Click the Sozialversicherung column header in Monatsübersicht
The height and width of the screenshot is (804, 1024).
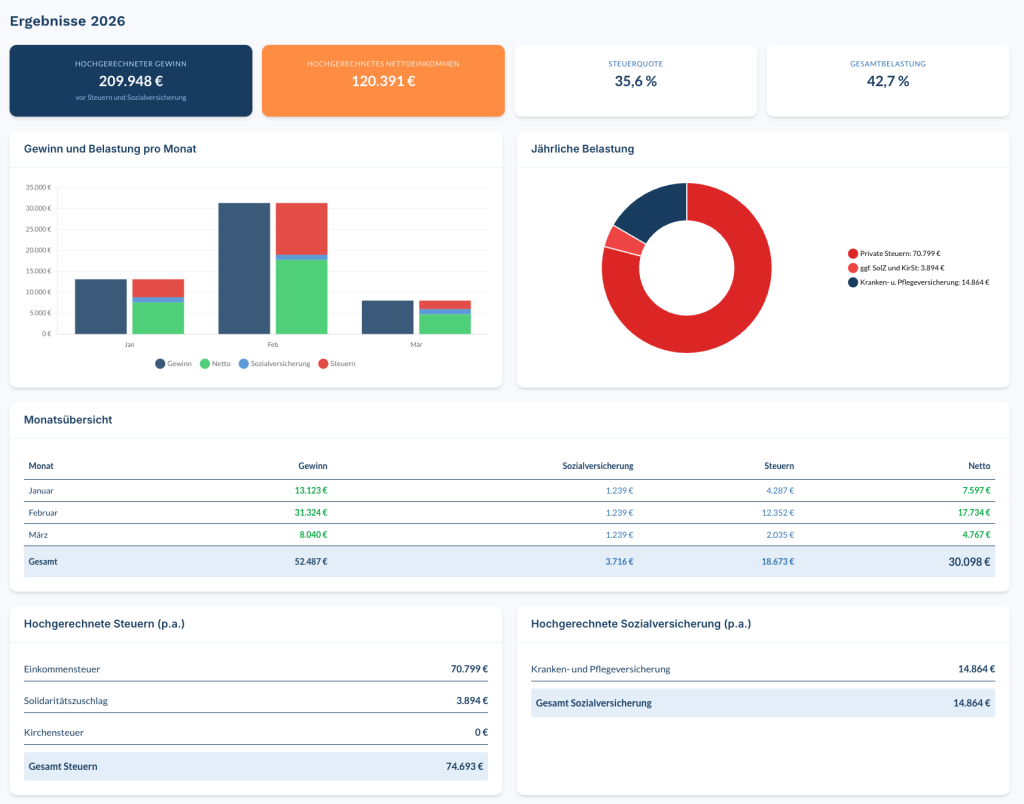(x=597, y=466)
